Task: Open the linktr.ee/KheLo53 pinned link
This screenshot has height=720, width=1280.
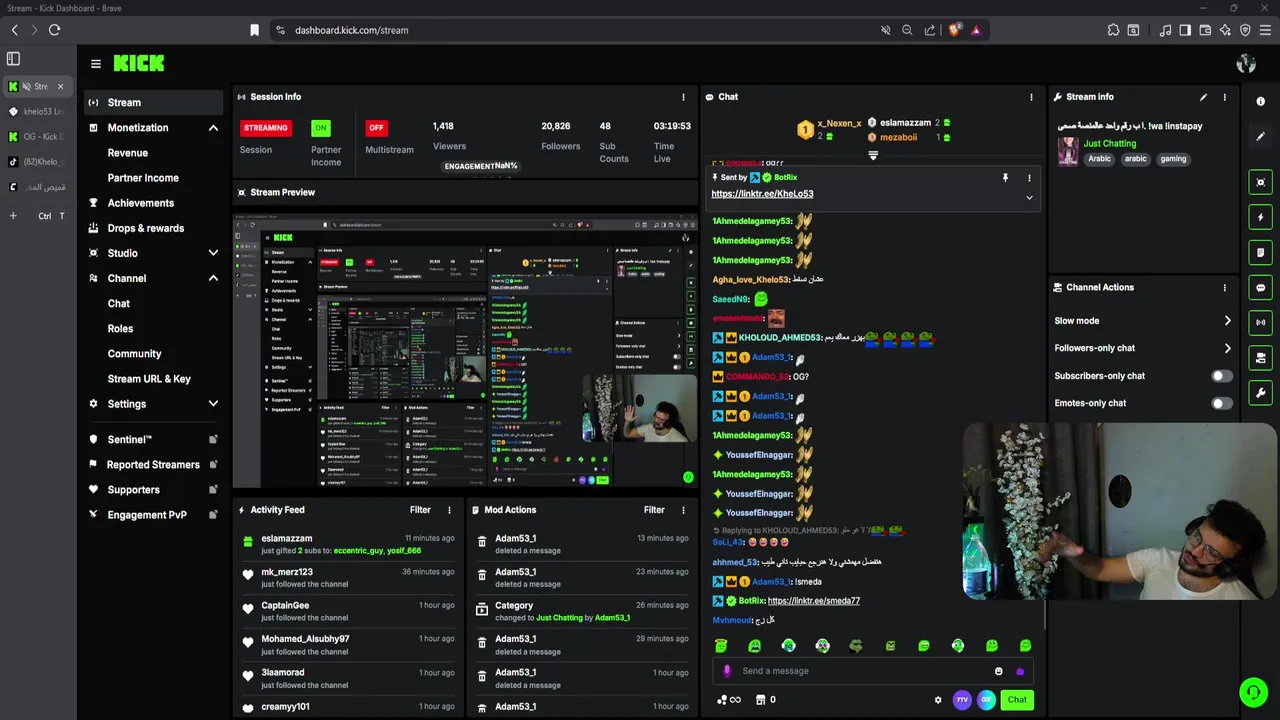Action: [x=762, y=194]
